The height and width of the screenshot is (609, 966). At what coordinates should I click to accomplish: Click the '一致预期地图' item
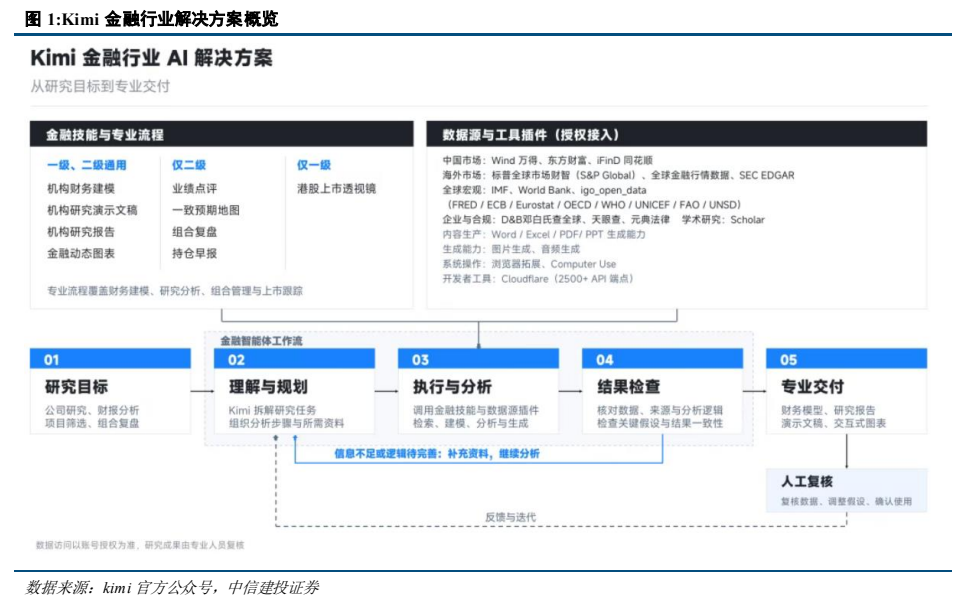click(x=206, y=210)
